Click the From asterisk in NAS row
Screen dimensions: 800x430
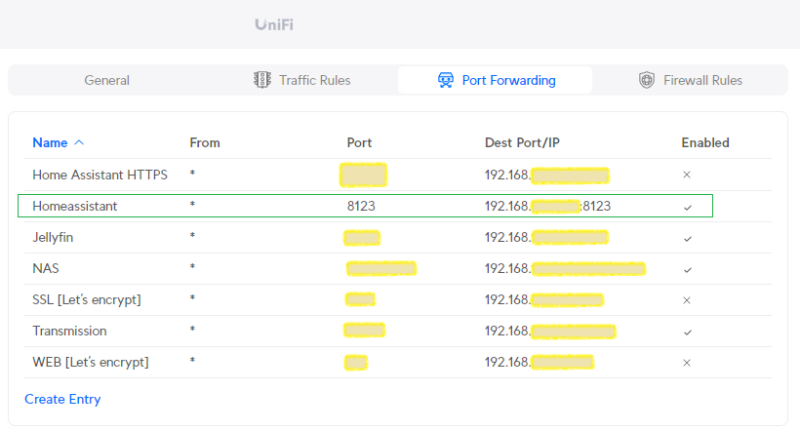click(192, 267)
